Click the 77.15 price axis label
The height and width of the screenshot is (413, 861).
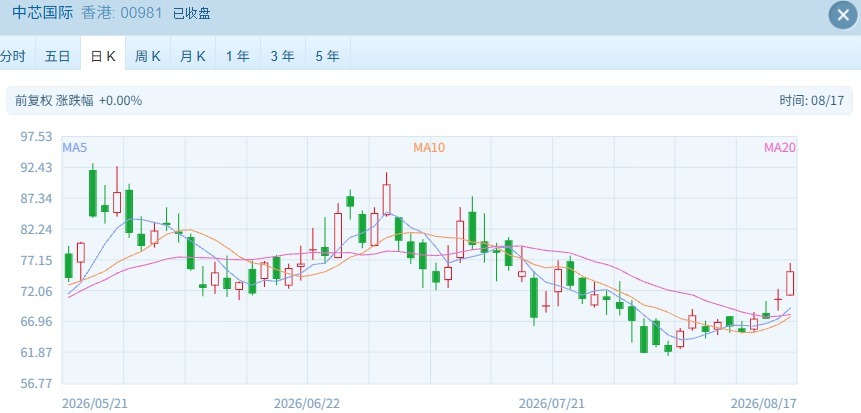click(x=36, y=260)
